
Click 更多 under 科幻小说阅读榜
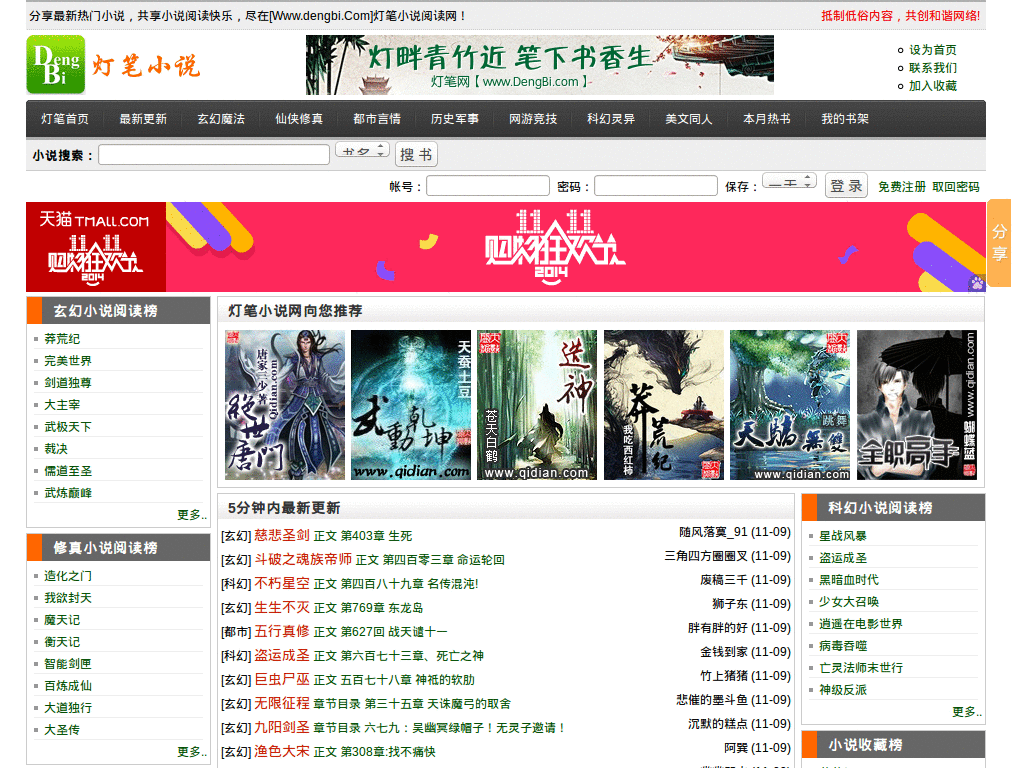coord(967,712)
